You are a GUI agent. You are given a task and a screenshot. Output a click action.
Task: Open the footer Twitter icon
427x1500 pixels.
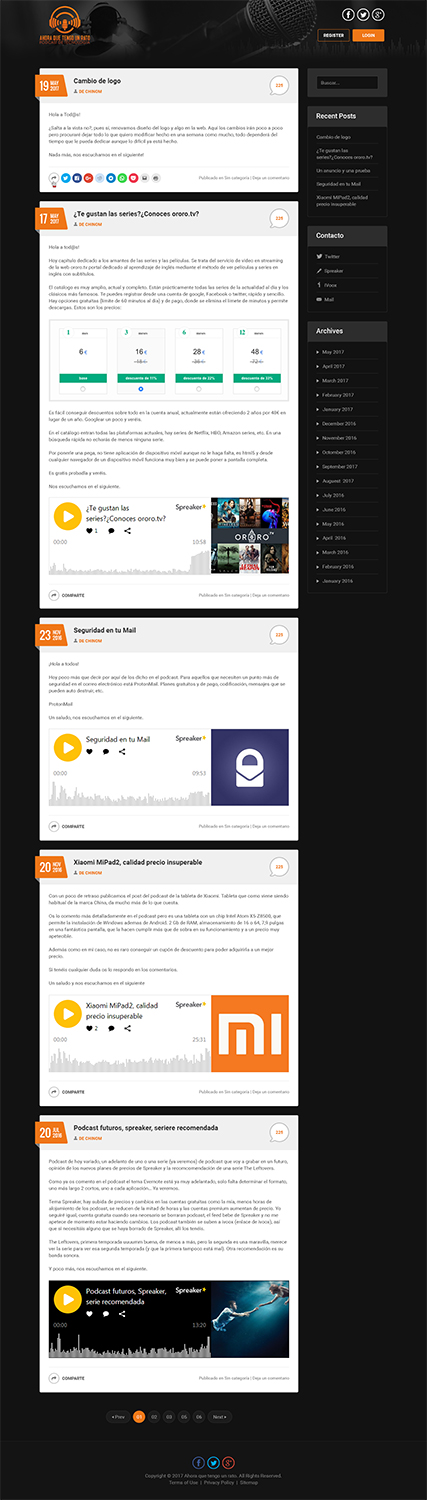point(213,1463)
